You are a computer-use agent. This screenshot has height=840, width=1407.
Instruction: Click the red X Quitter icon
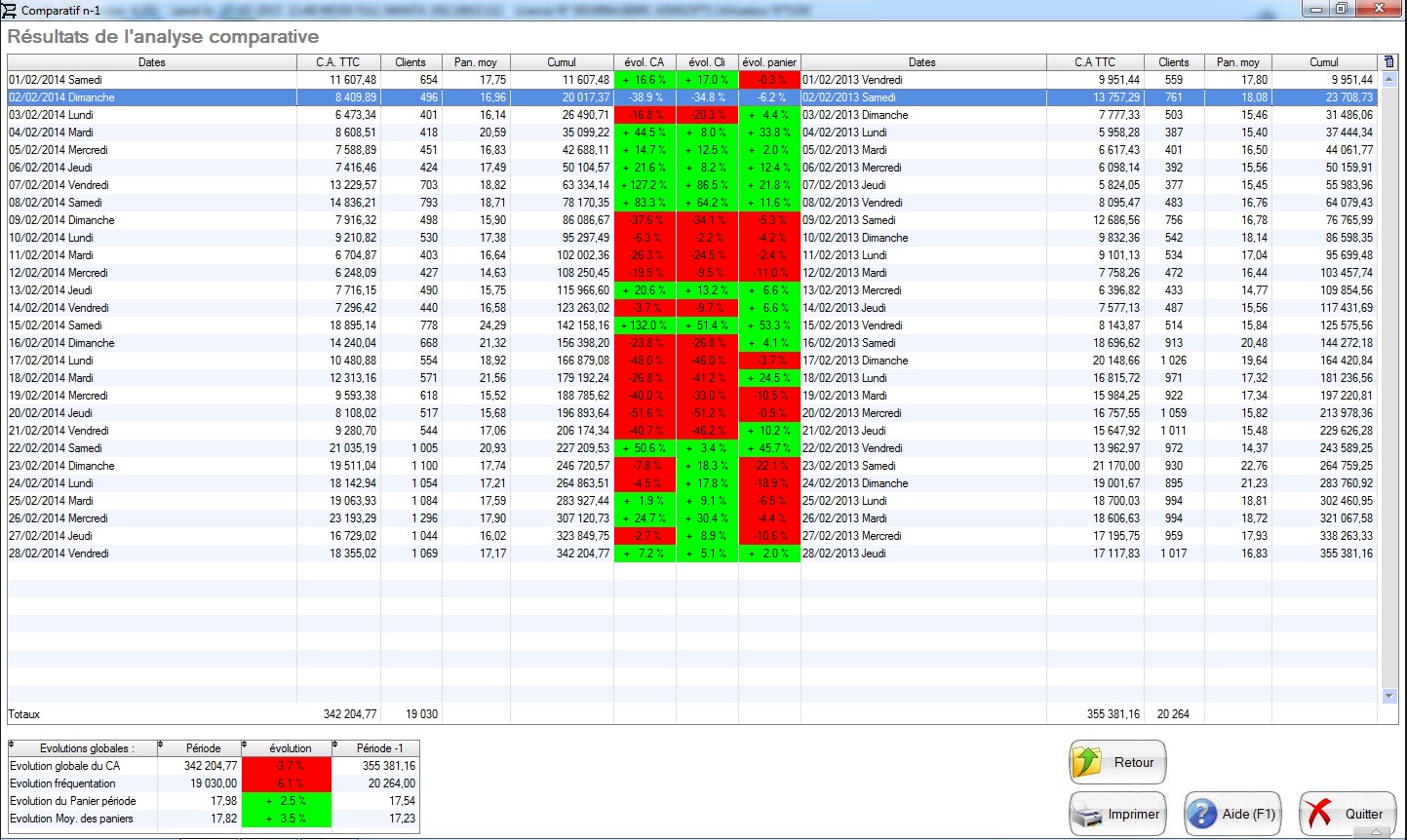pyautogui.click(x=1319, y=814)
